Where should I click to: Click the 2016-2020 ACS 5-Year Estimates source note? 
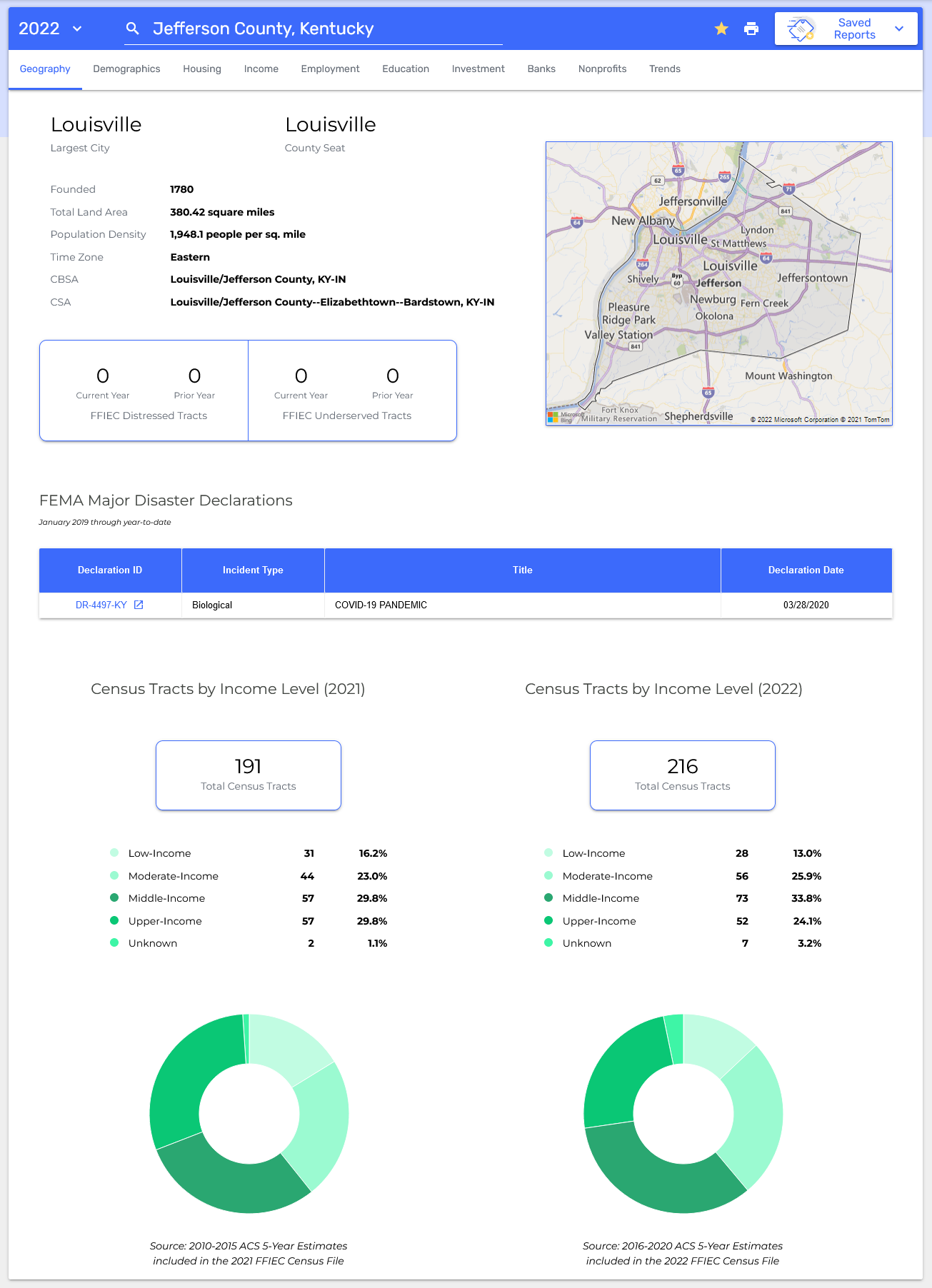coord(683,1253)
